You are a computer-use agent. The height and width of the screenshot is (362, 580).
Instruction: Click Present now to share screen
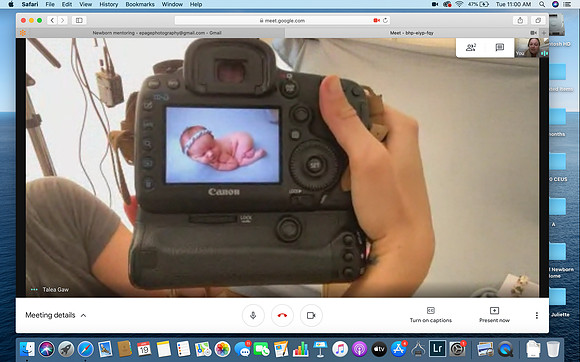click(494, 315)
